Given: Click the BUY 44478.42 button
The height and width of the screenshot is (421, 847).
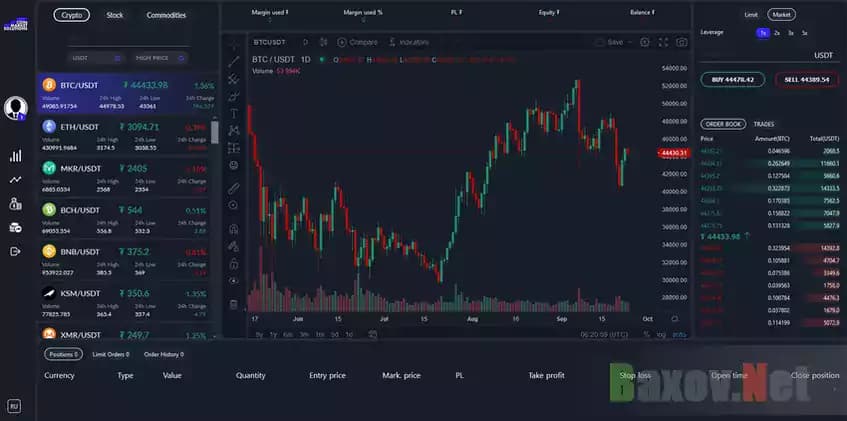Looking at the screenshot, I should click(x=732, y=79).
